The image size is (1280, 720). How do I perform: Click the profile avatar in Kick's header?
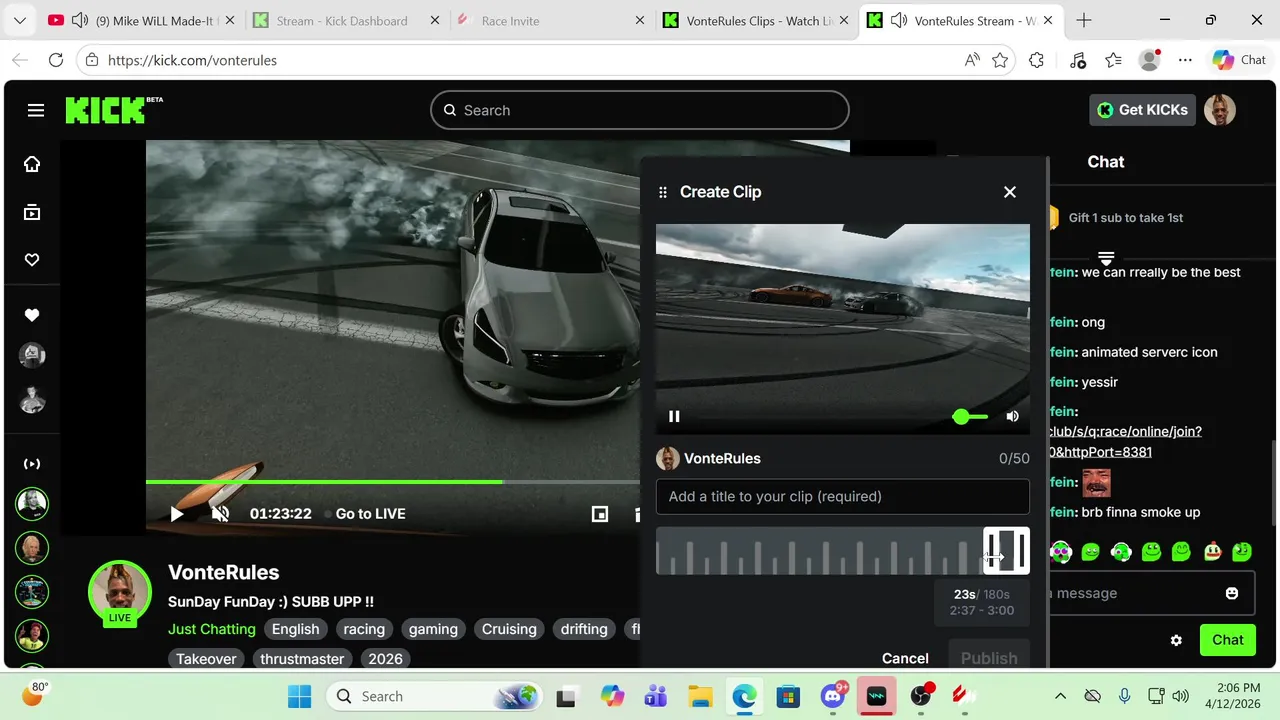click(1220, 110)
